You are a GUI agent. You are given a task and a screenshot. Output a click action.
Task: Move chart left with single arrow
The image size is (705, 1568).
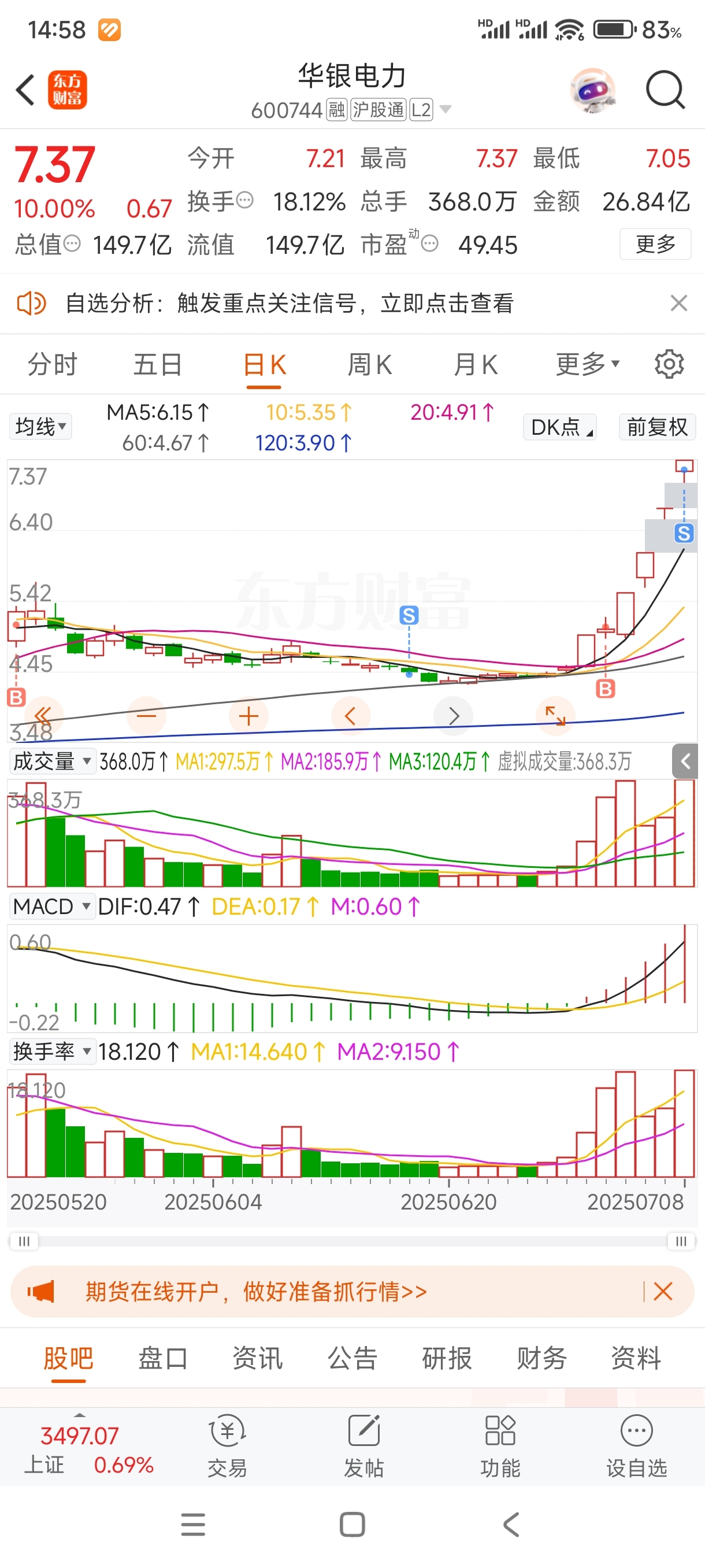pos(351,716)
